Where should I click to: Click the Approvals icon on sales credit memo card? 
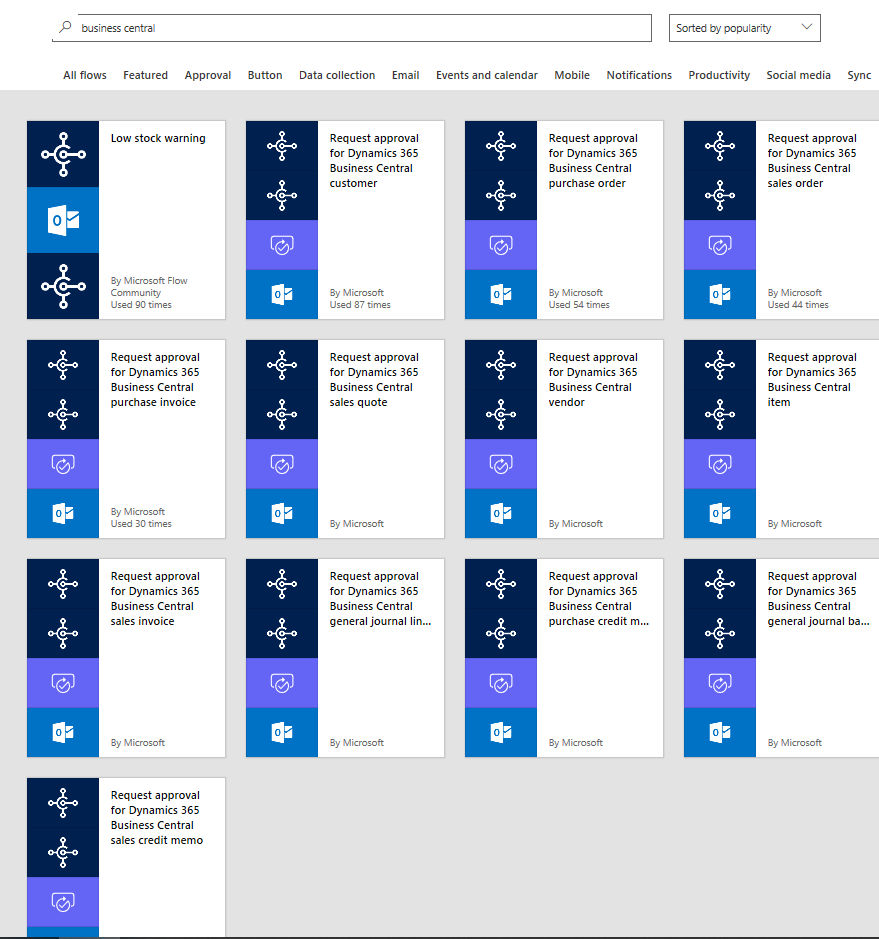(63, 902)
